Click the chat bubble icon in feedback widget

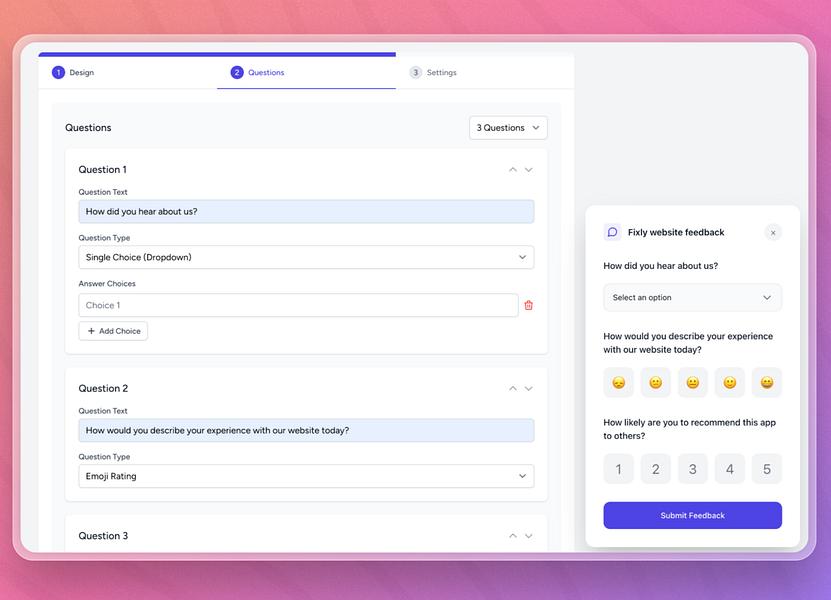(612, 232)
